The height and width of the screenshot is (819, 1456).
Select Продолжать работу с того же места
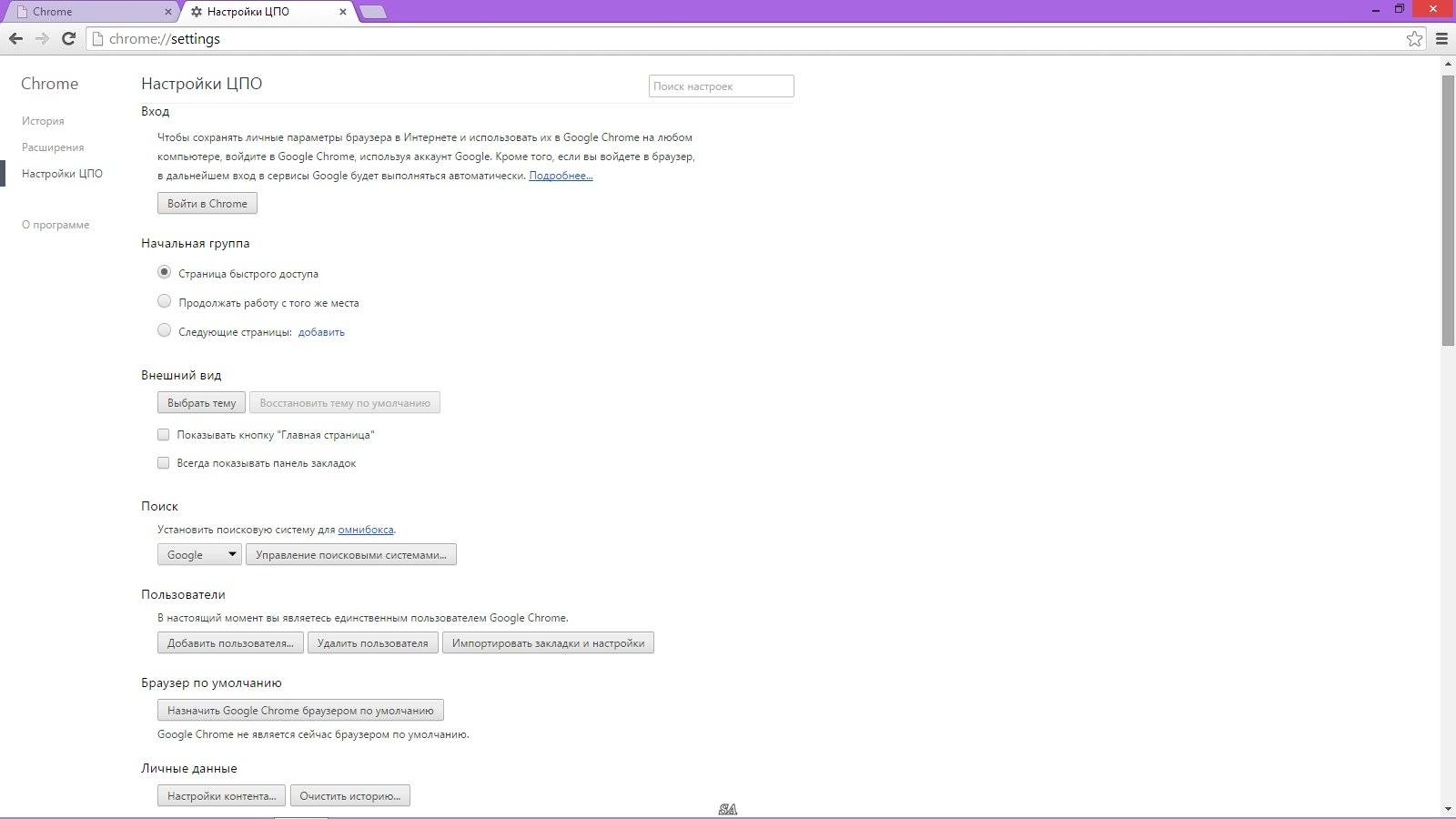[x=164, y=301]
